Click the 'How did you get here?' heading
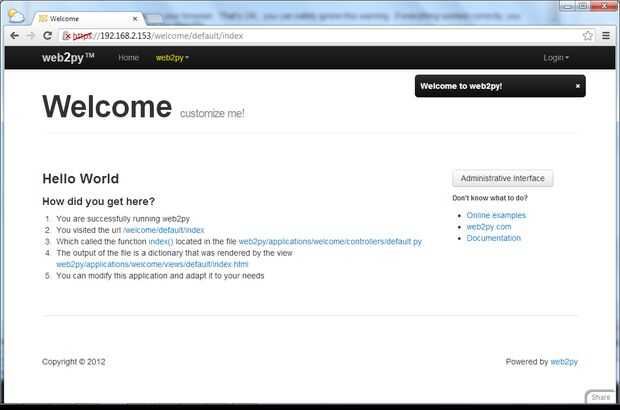 [98, 201]
